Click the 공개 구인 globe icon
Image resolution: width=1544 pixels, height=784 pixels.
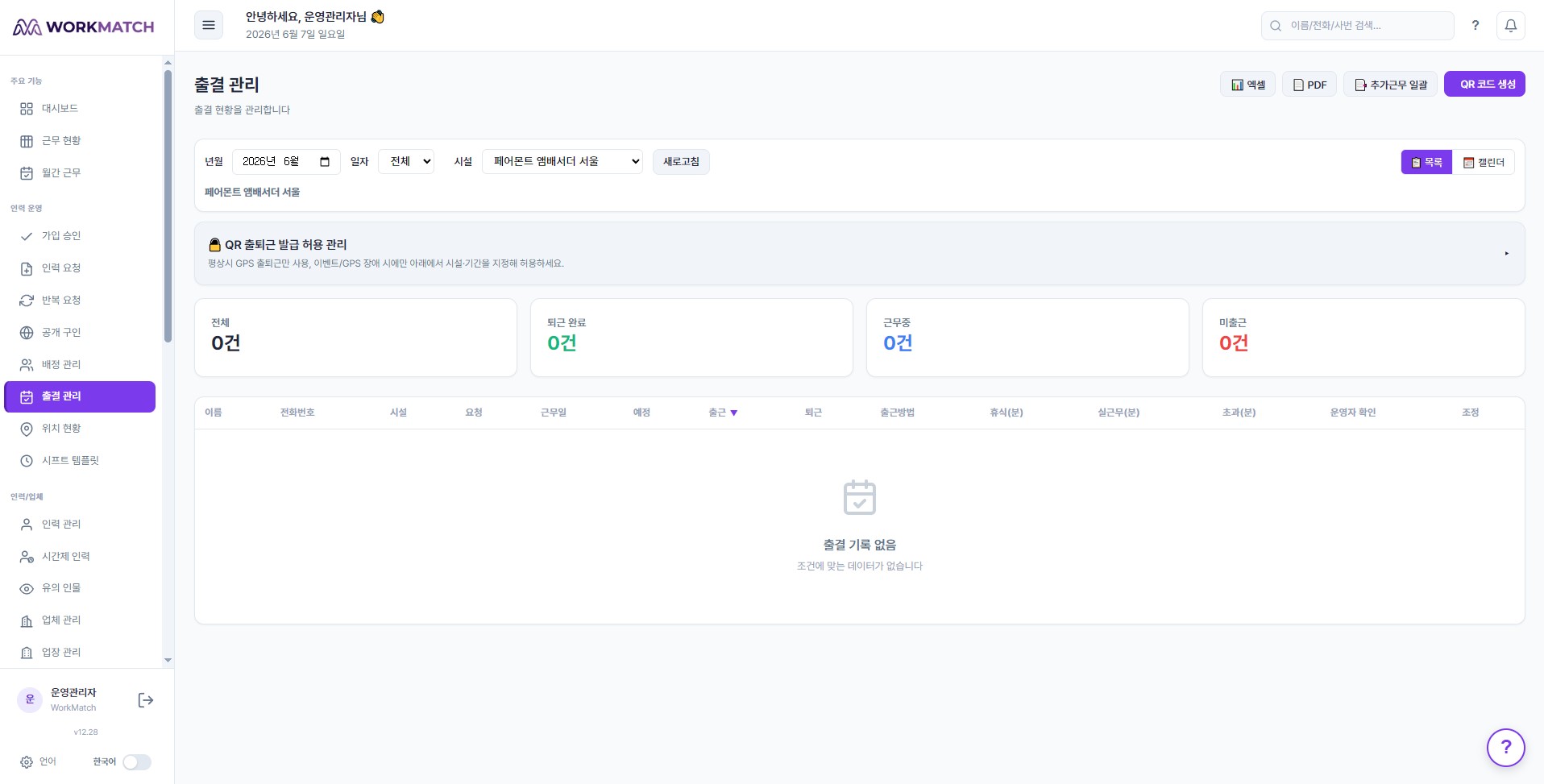tap(27, 333)
